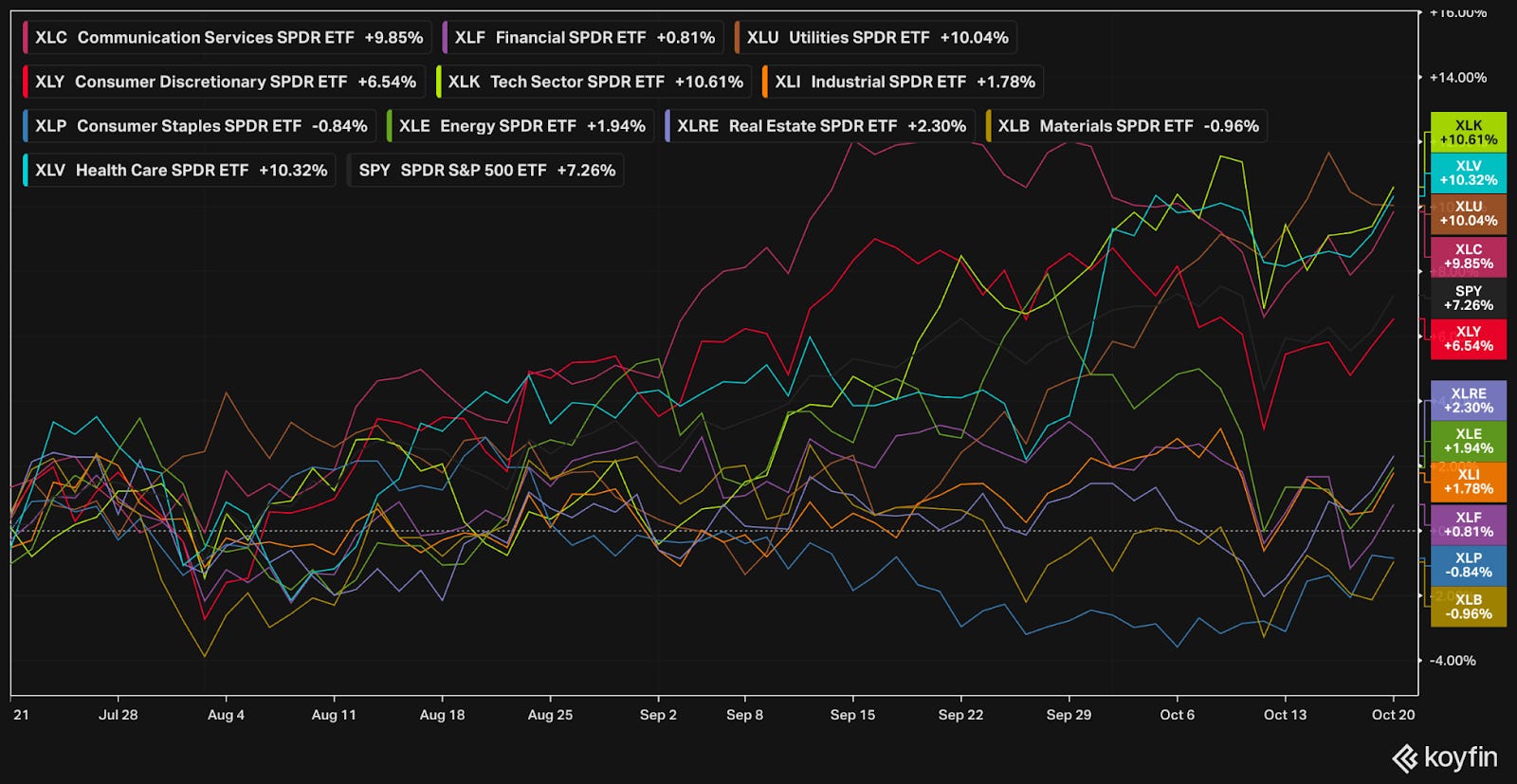Click the Sep 22 date label
The width and height of the screenshot is (1517, 784).
point(960,715)
